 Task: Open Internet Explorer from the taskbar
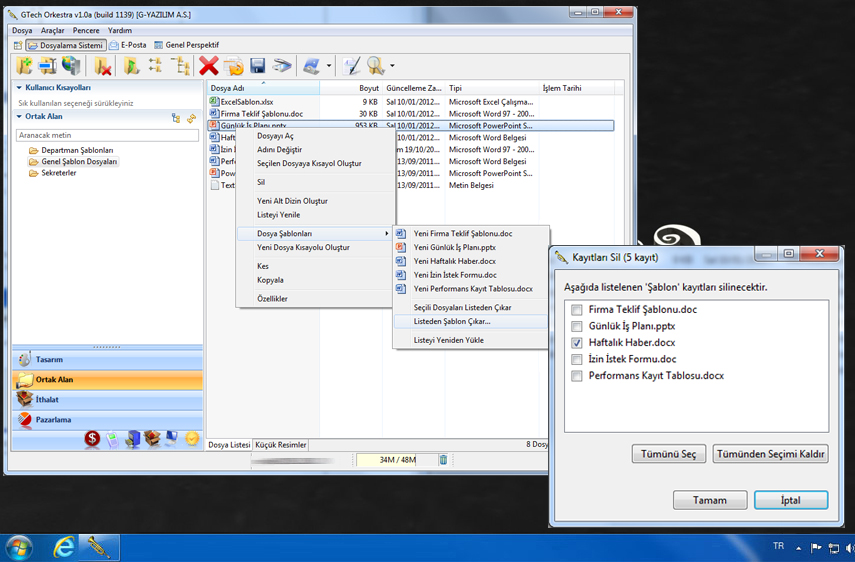[x=64, y=547]
